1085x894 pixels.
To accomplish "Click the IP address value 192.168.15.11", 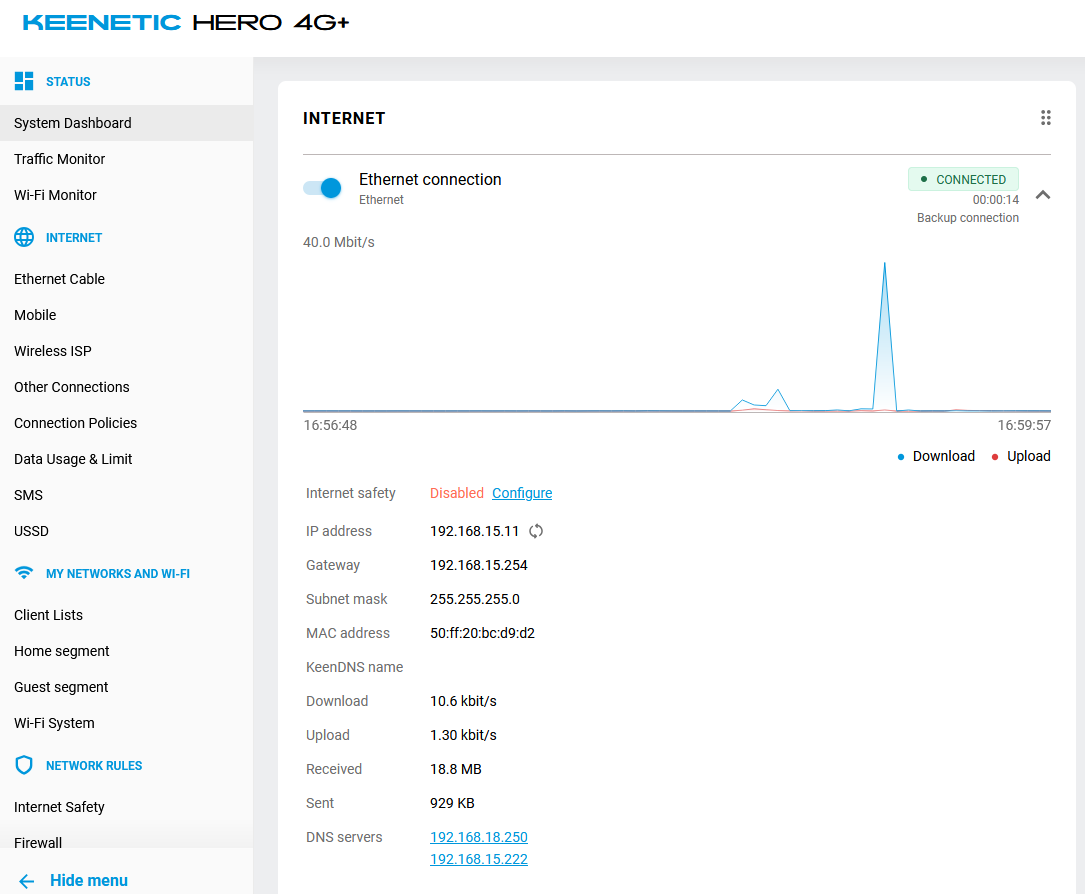I will [x=474, y=531].
